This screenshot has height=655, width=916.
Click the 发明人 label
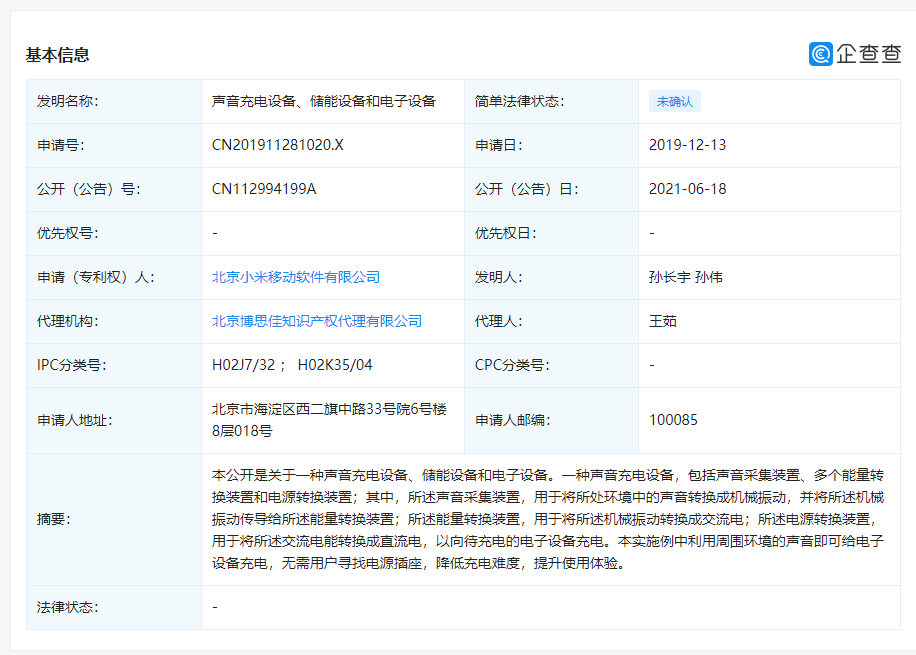pyautogui.click(x=498, y=277)
